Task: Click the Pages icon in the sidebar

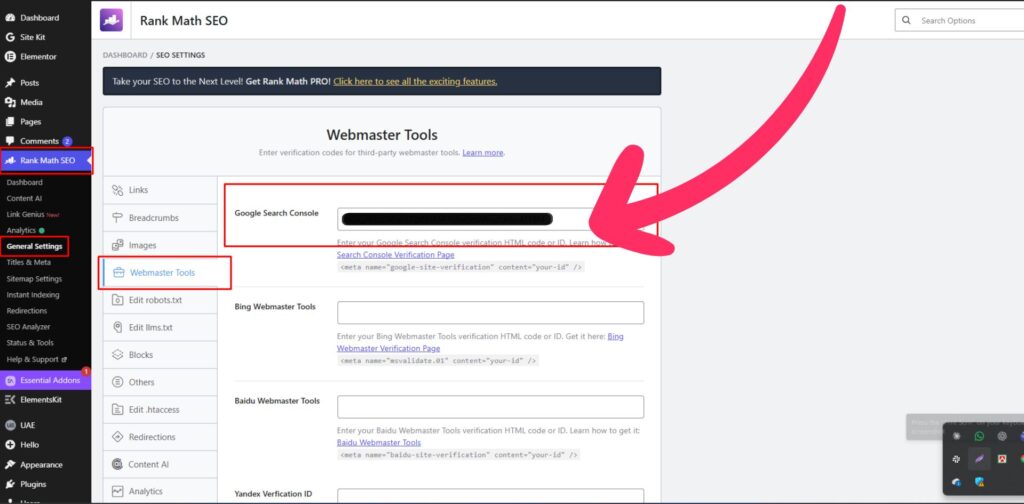Action: 10,121
